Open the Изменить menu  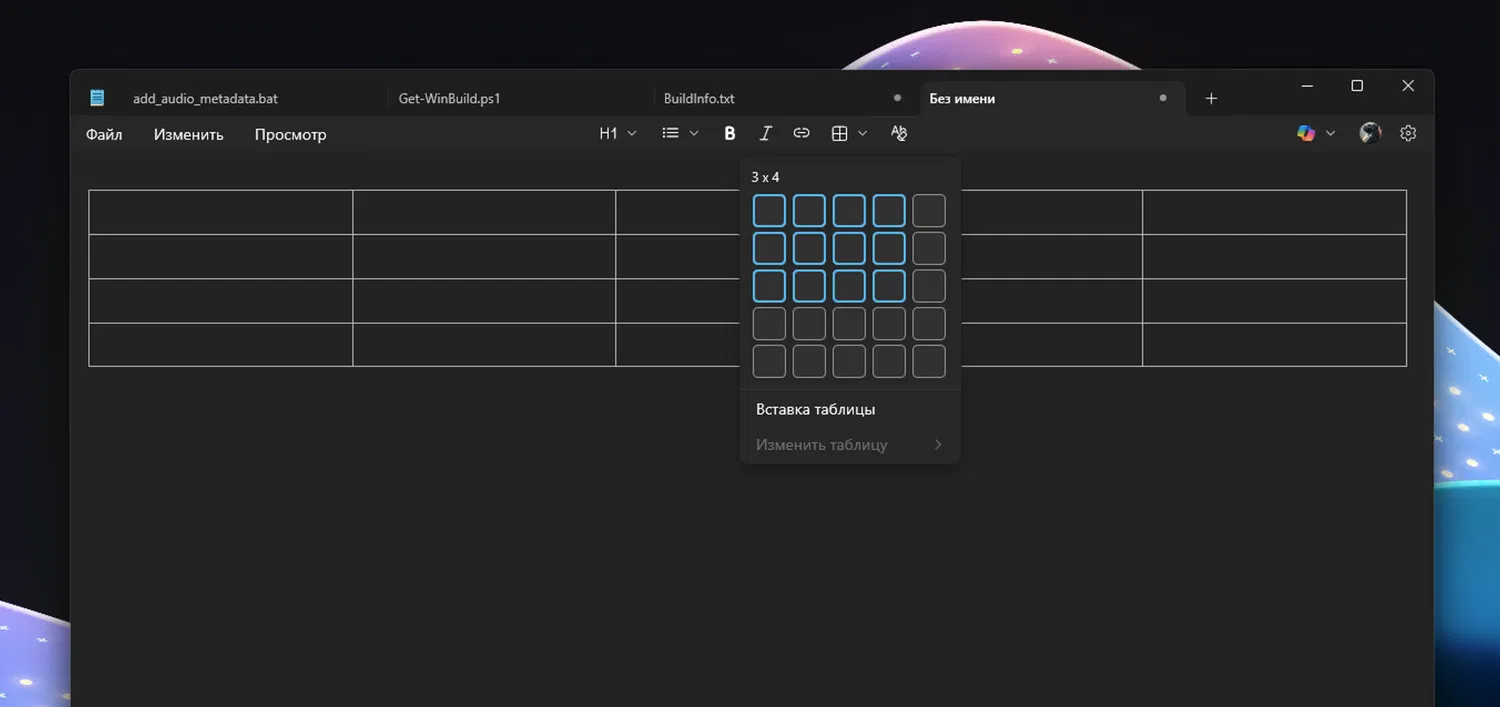click(189, 134)
